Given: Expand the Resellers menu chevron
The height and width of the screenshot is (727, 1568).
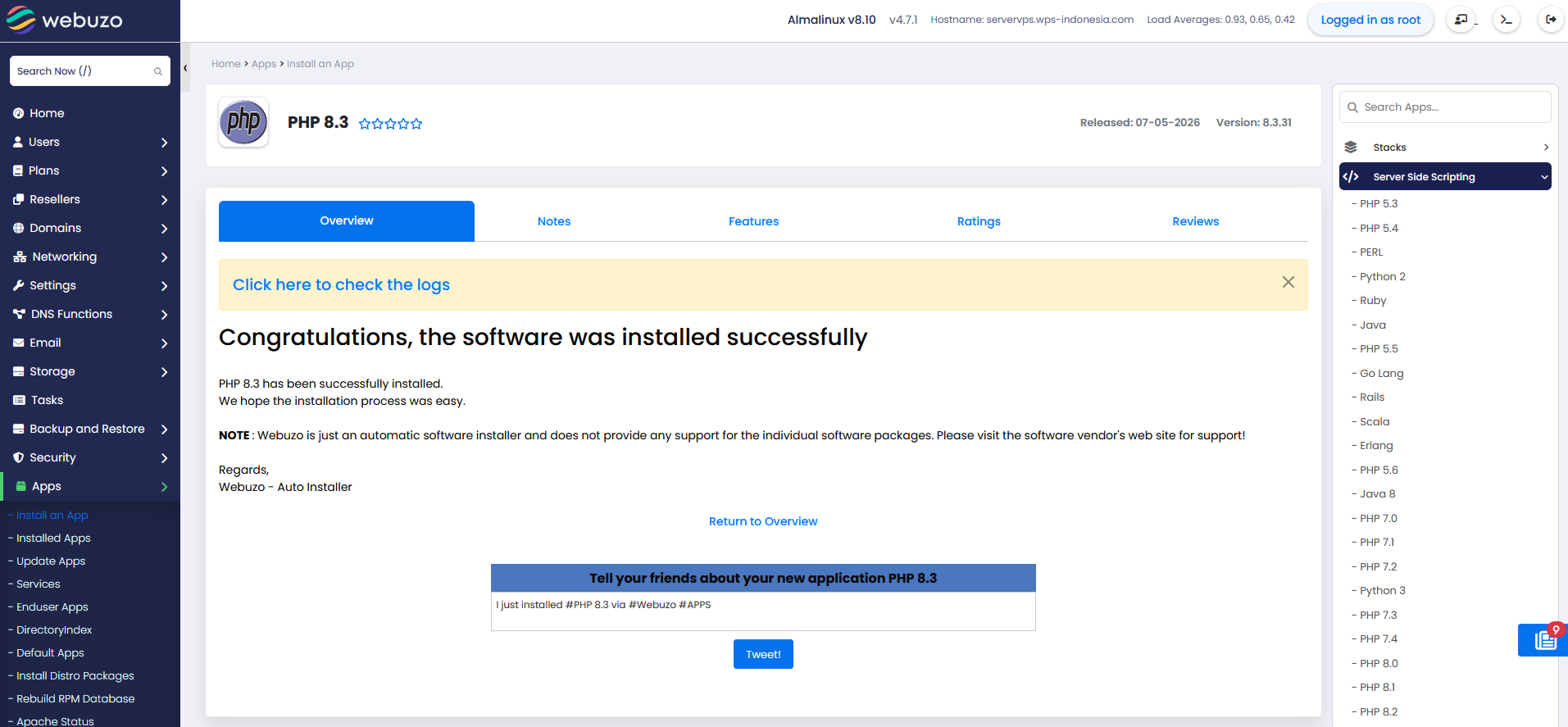Looking at the screenshot, I should [164, 200].
